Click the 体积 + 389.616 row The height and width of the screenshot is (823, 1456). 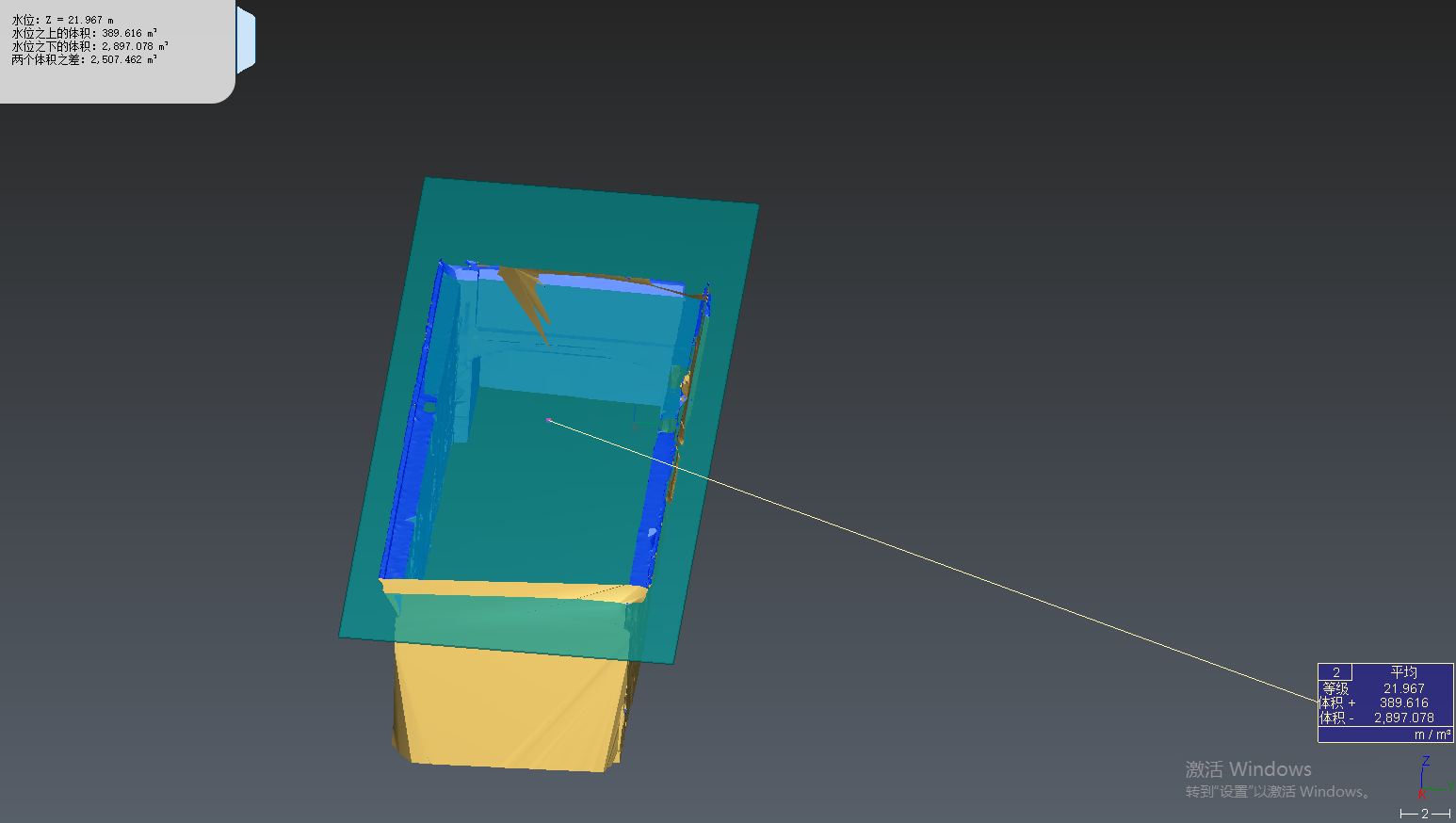(1384, 702)
